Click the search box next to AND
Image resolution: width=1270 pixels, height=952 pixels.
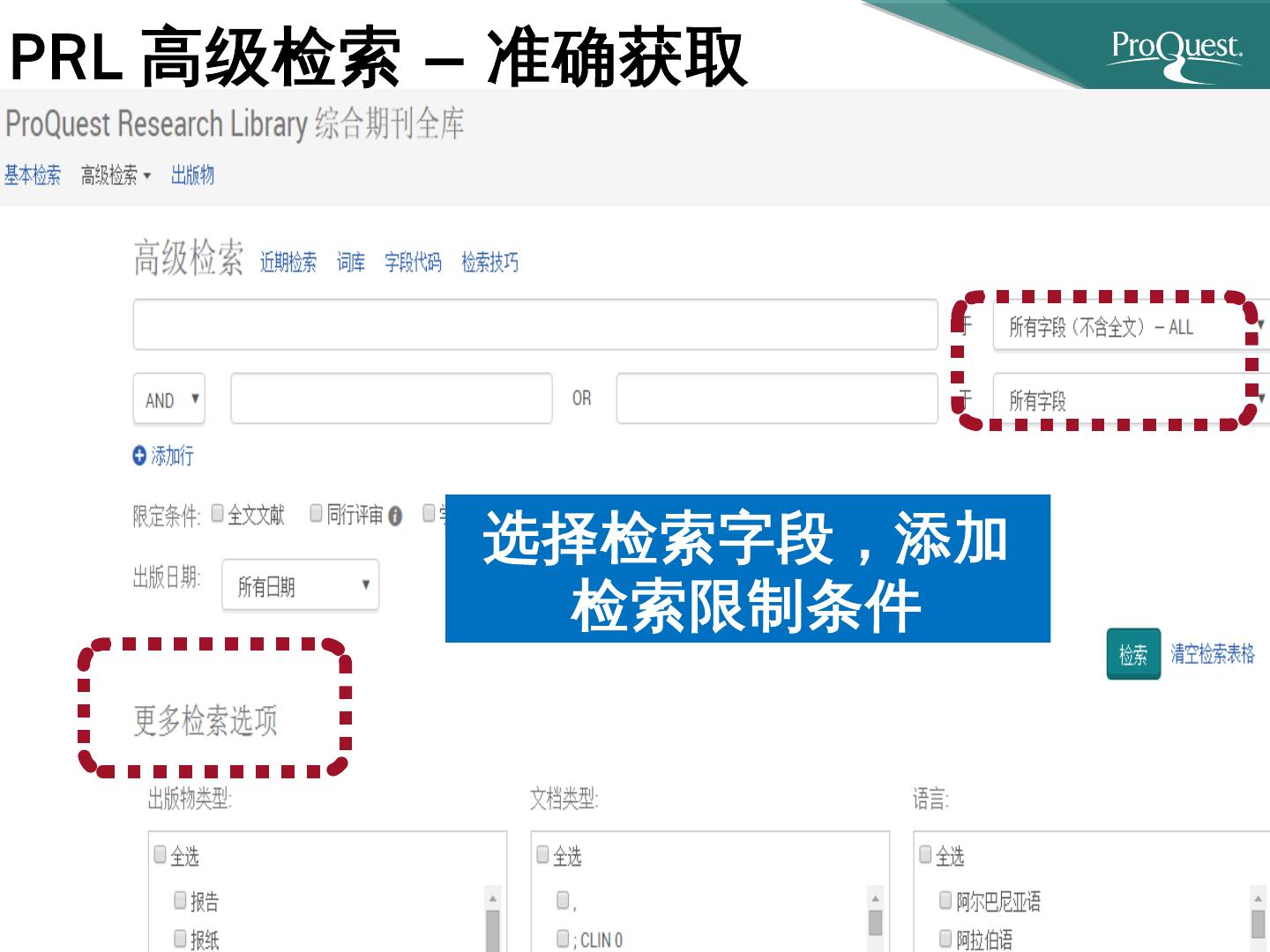392,398
